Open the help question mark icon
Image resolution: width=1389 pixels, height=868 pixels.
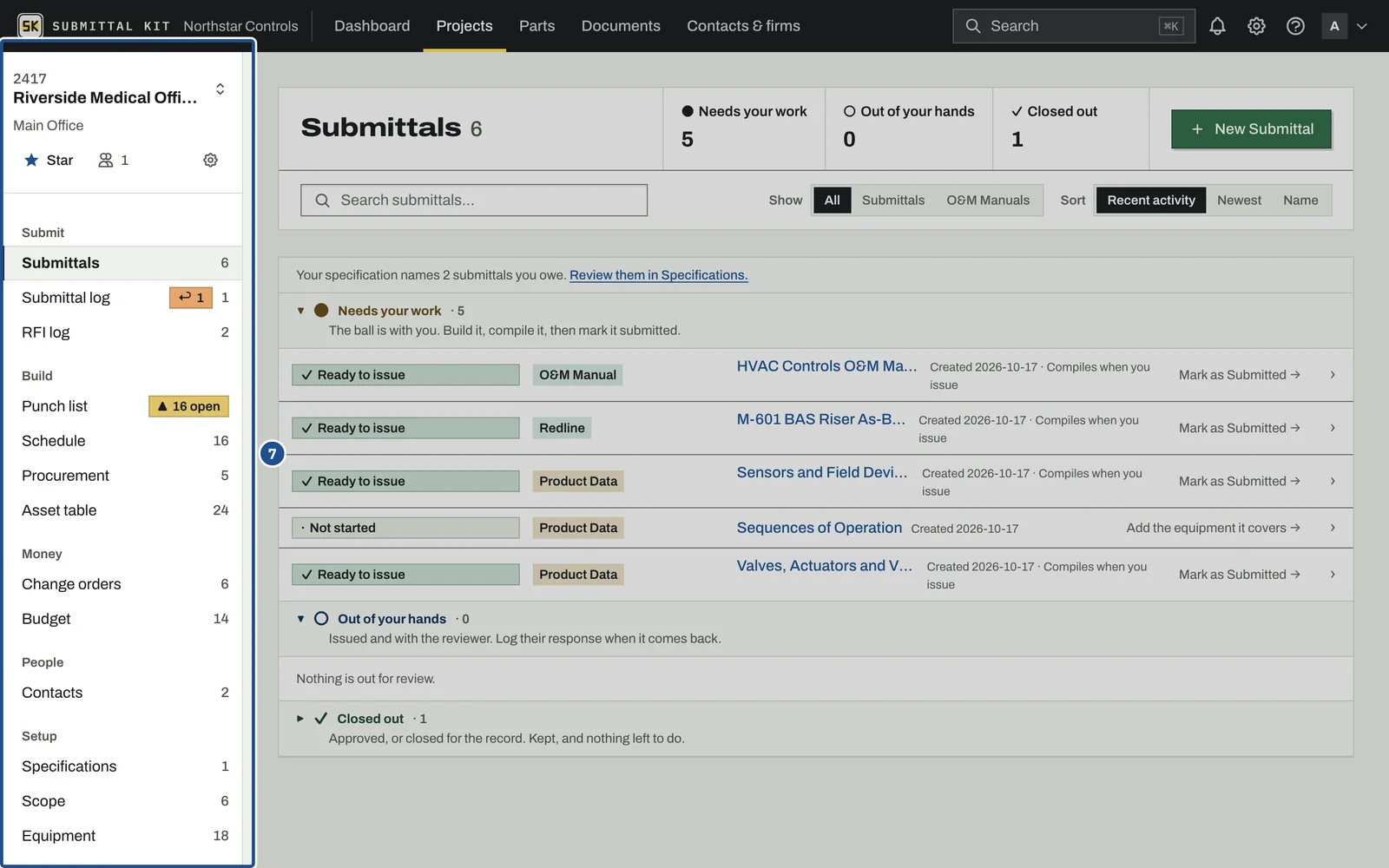pos(1295,26)
